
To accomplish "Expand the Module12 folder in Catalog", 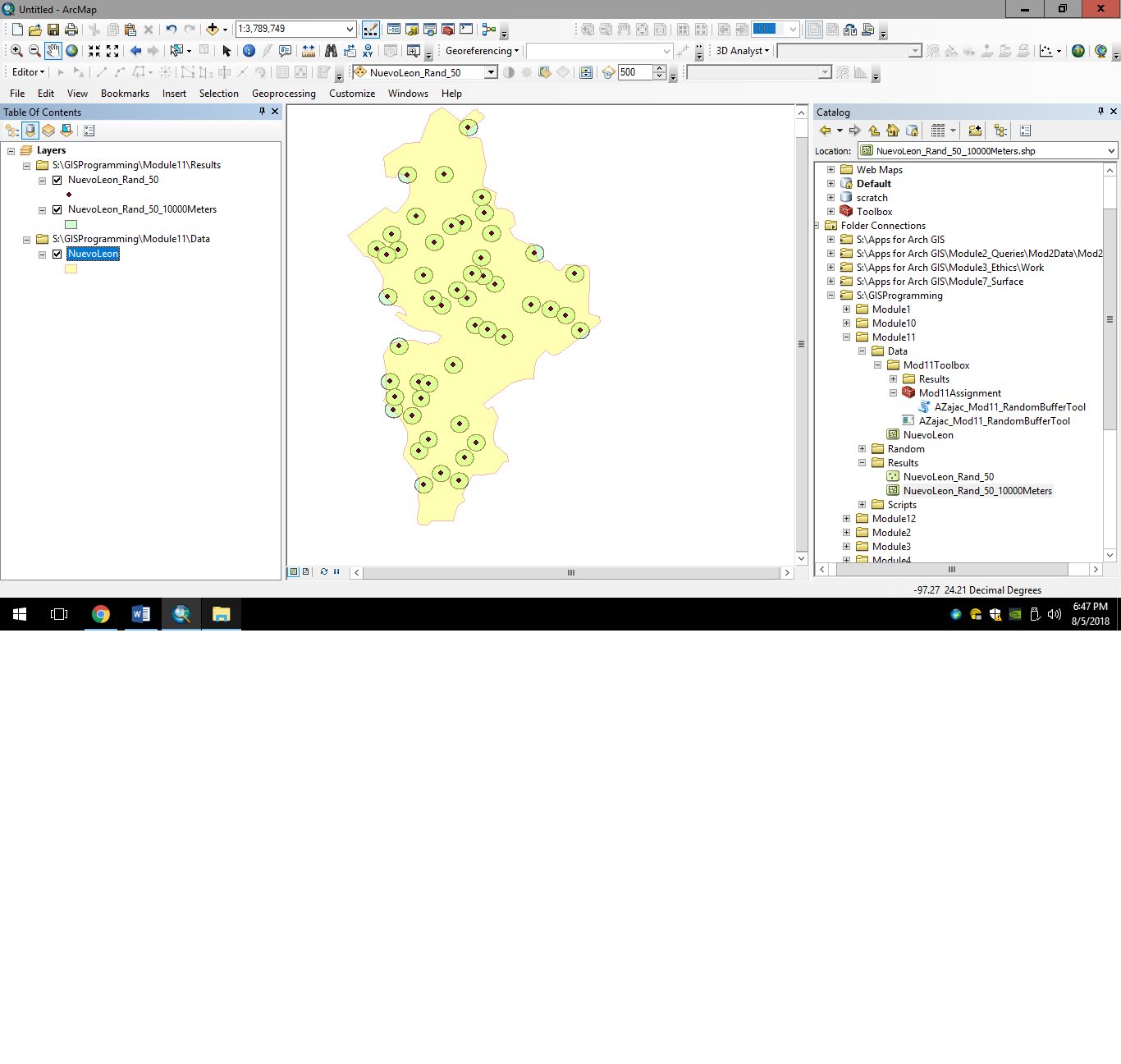I will tap(846, 518).
